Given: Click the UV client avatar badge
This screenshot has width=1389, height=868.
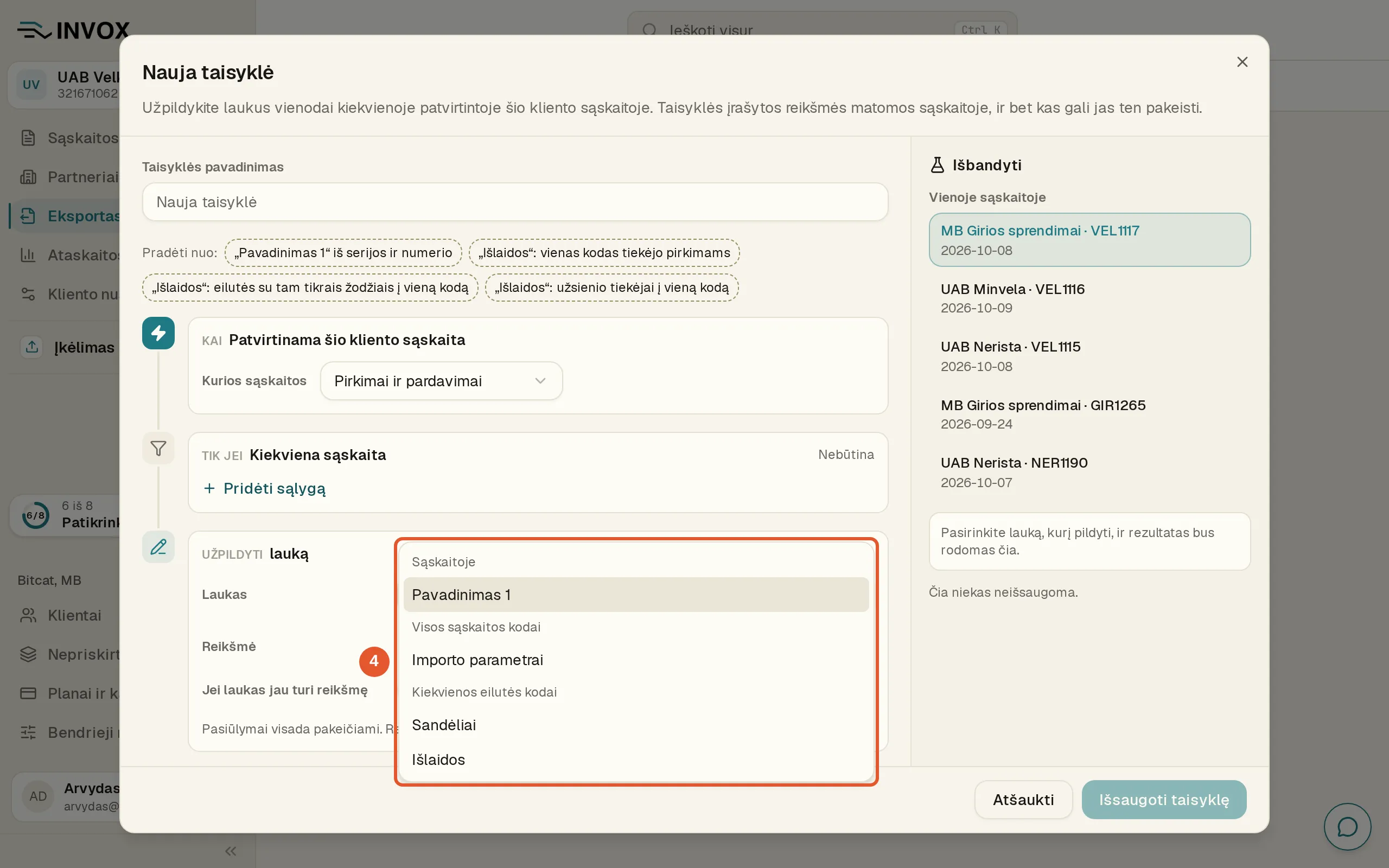Looking at the screenshot, I should pos(31,85).
